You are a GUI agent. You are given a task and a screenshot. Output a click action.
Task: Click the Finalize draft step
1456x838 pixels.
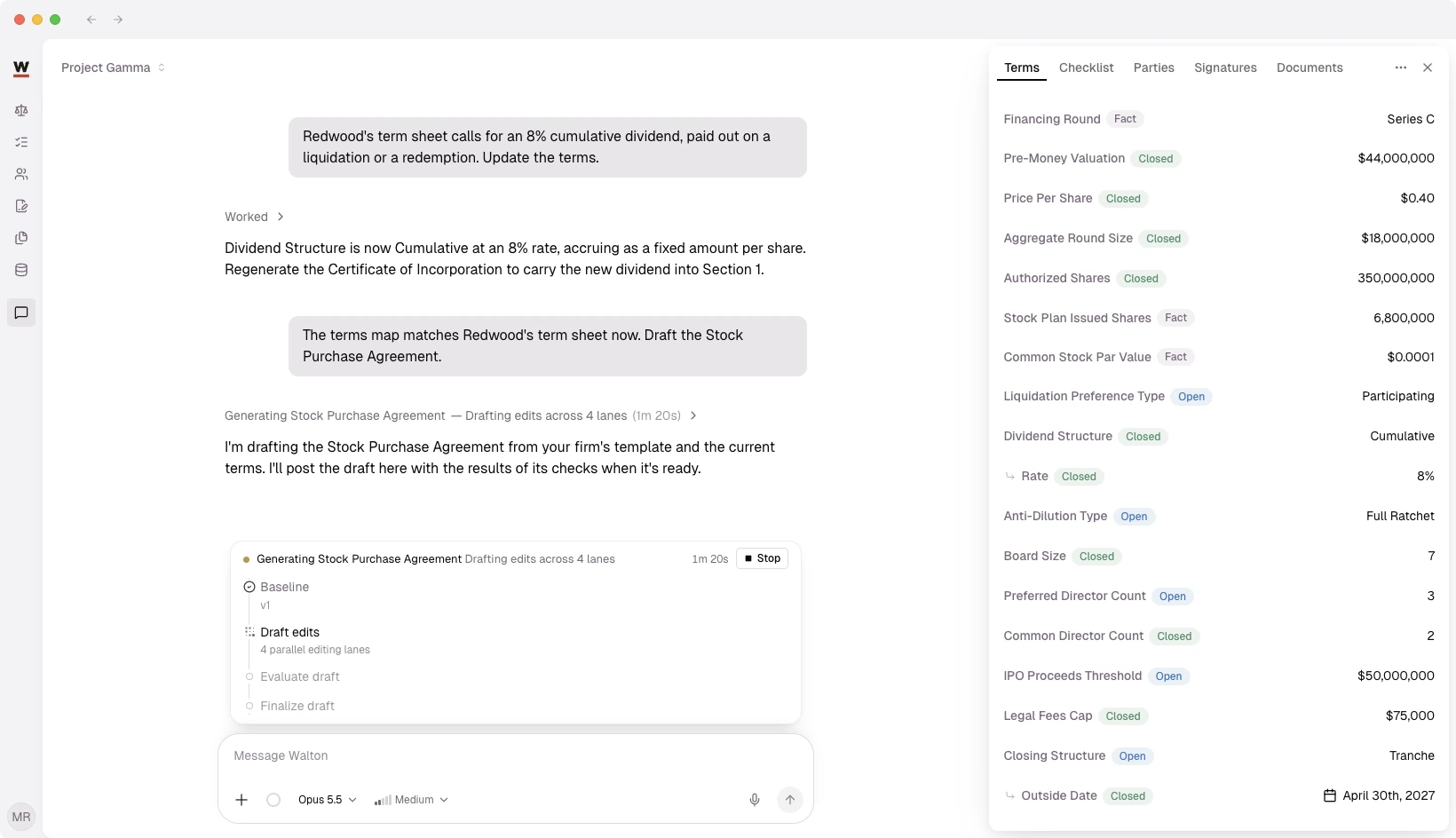(297, 706)
